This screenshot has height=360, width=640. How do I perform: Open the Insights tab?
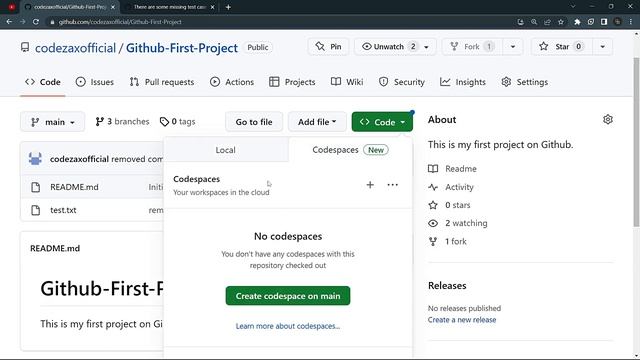point(463,82)
